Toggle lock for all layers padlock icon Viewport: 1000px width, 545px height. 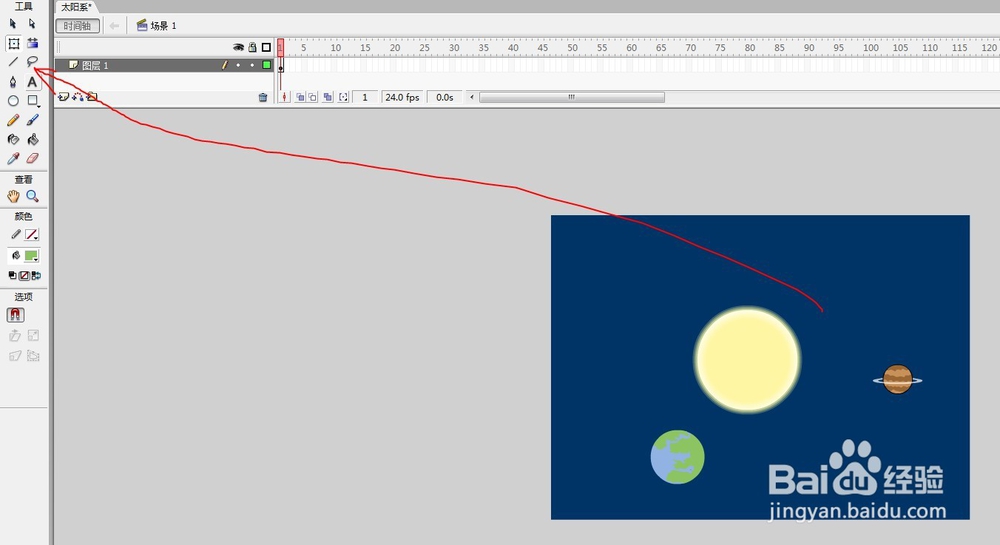pos(253,47)
